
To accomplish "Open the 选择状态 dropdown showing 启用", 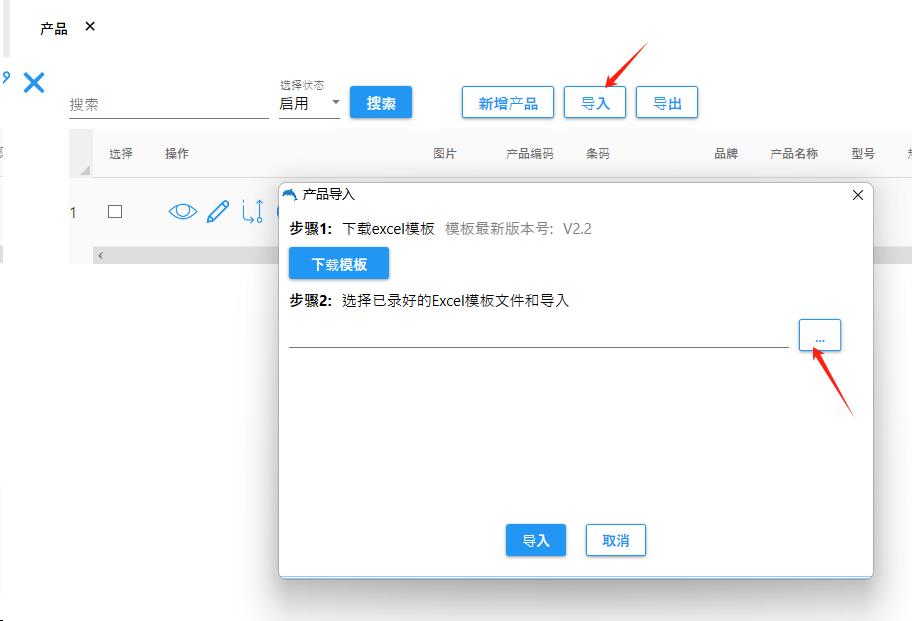I will point(309,103).
